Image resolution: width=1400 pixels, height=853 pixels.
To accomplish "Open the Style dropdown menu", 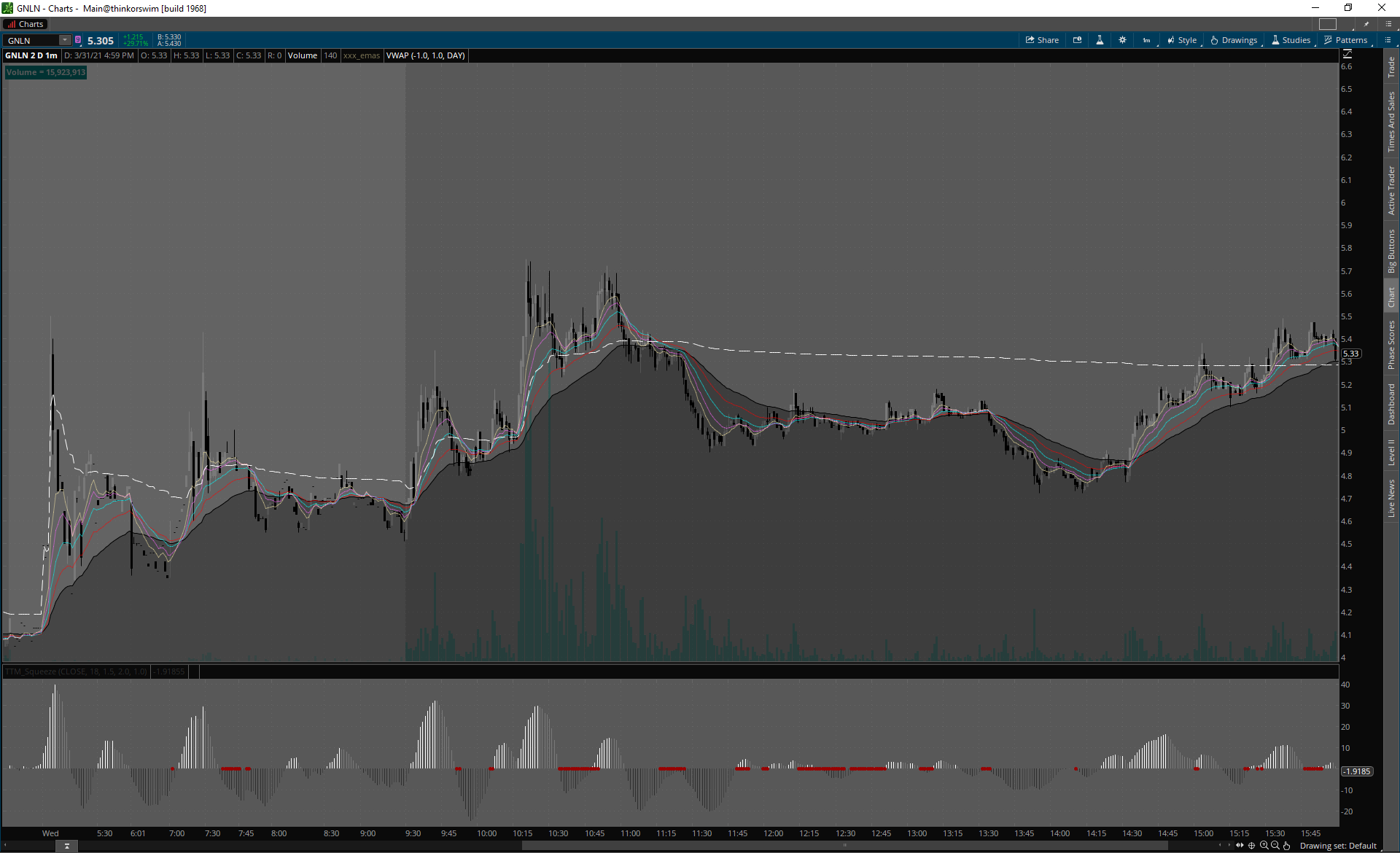I will (x=1181, y=40).
